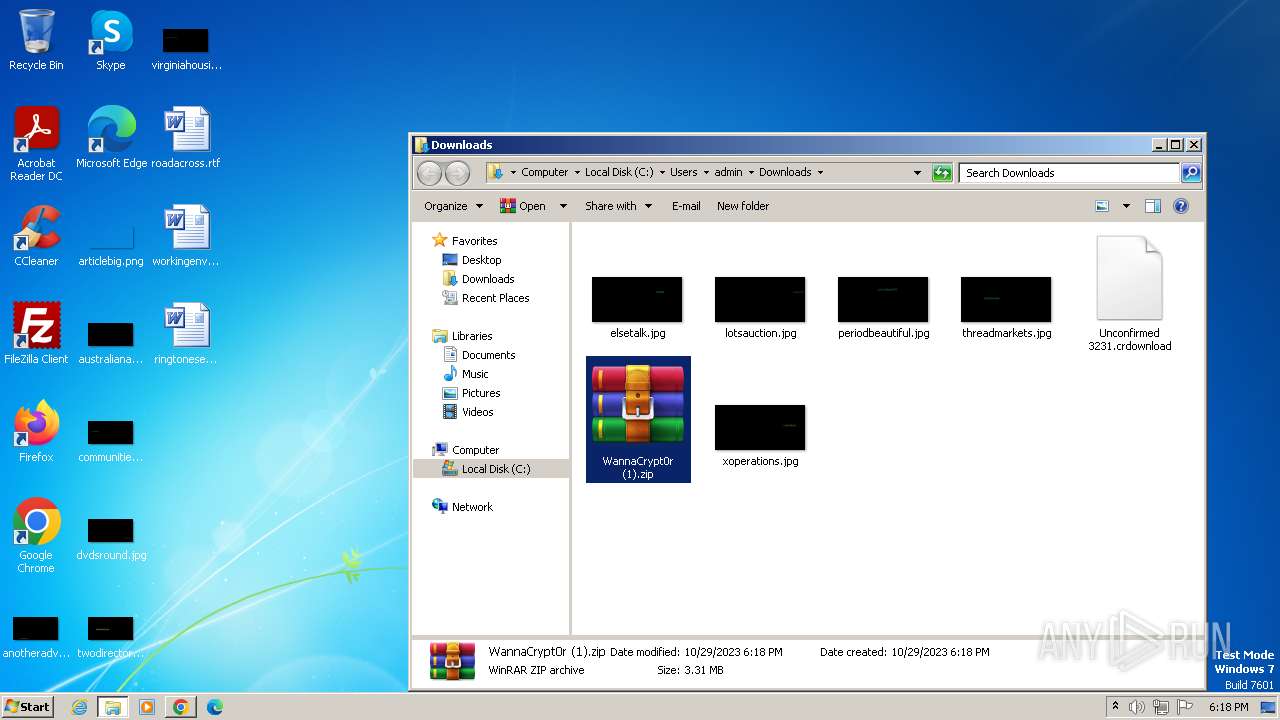Open FileZilla Client shortcut

tap(36, 333)
